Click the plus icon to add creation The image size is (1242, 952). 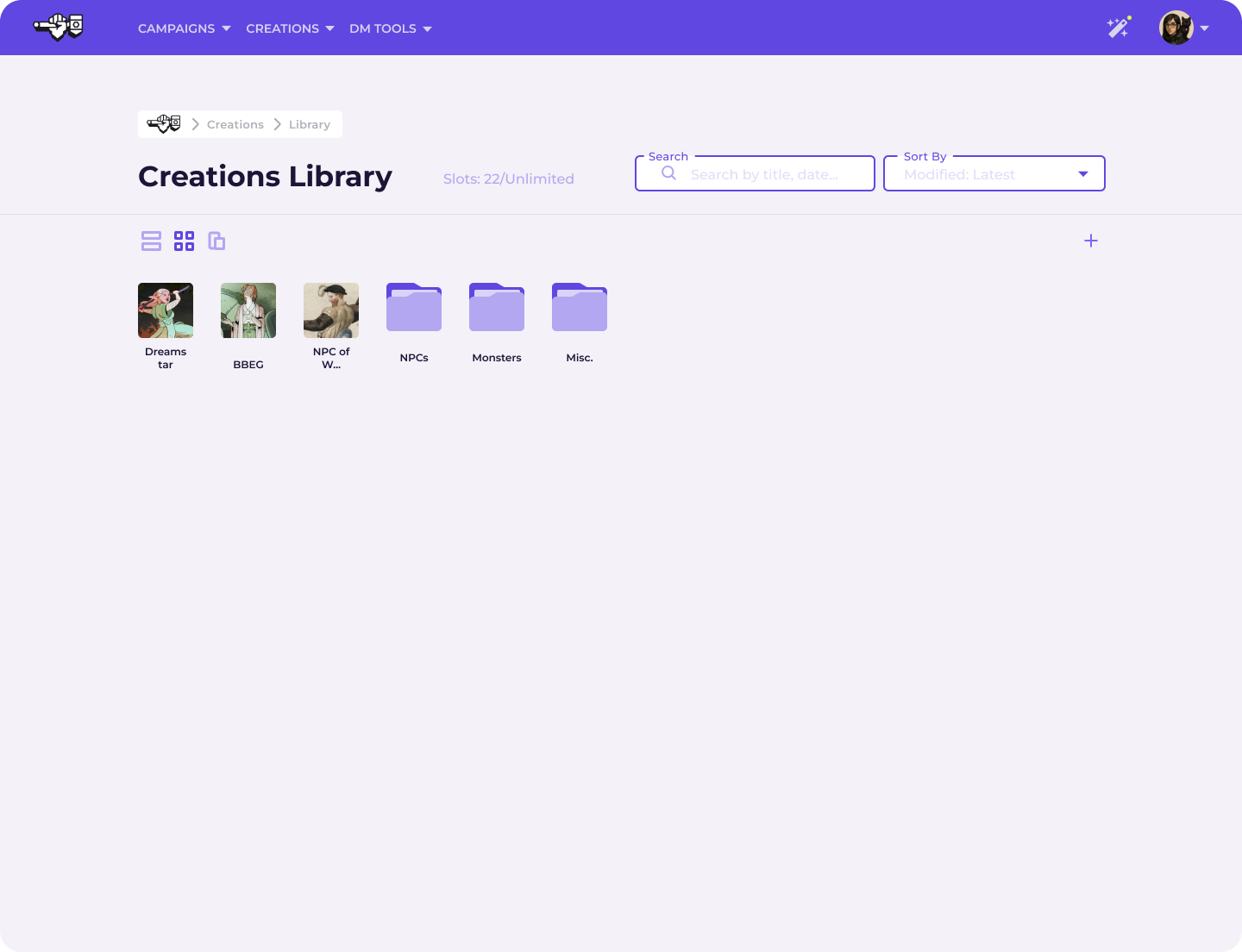click(1090, 241)
